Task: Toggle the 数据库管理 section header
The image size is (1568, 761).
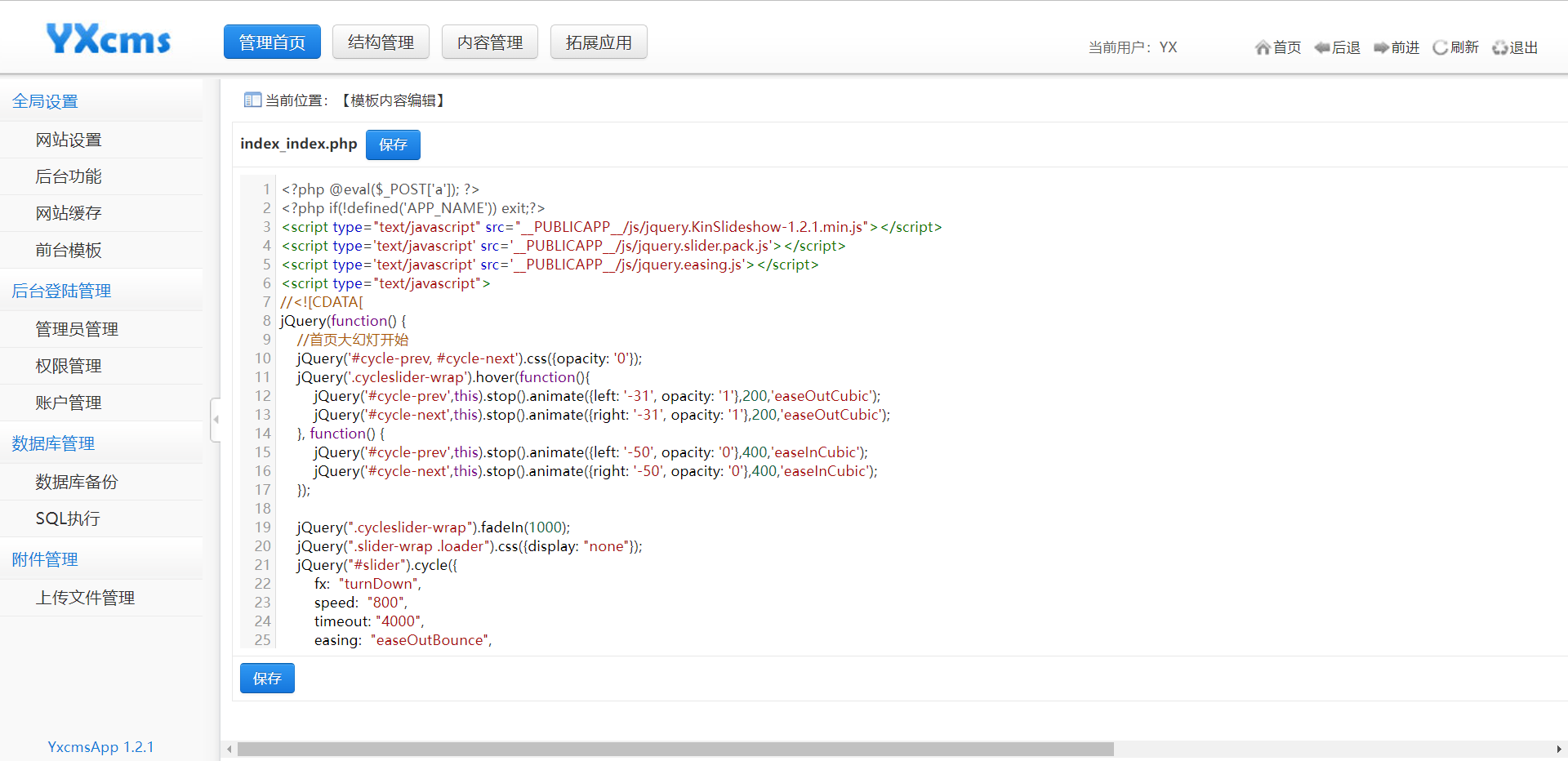Action: (x=101, y=443)
